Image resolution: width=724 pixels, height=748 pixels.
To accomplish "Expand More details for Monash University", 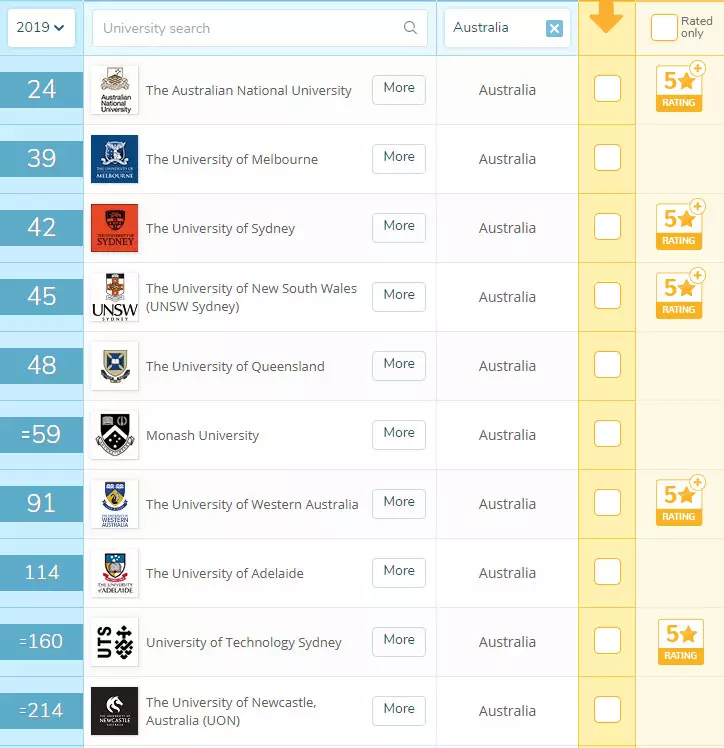I will (399, 434).
